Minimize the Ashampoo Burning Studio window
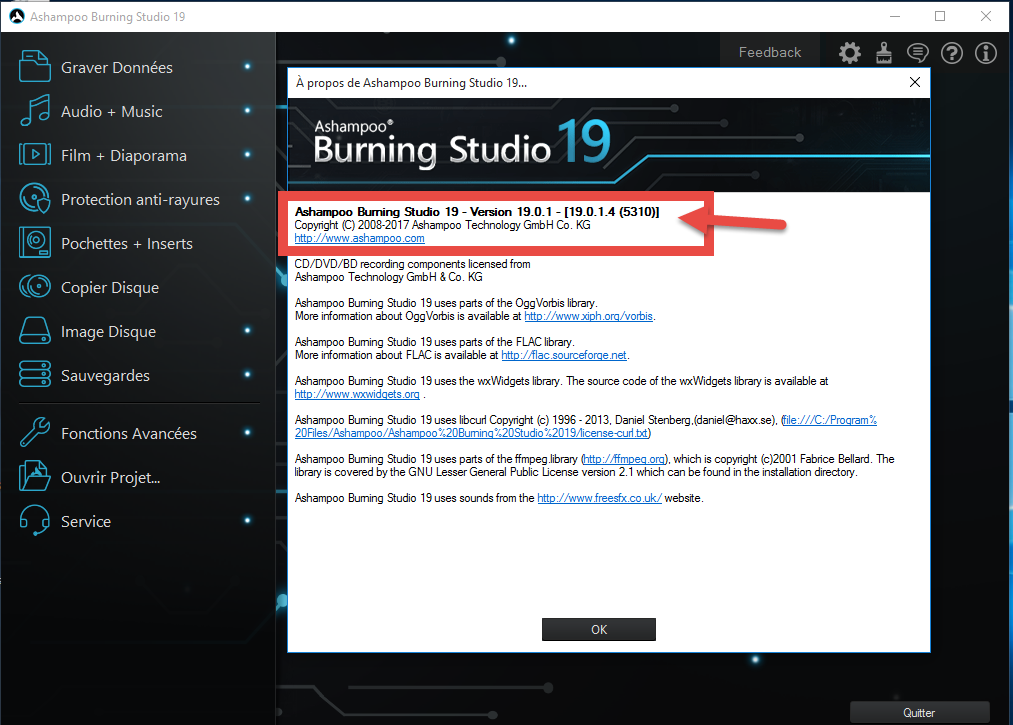 (895, 16)
